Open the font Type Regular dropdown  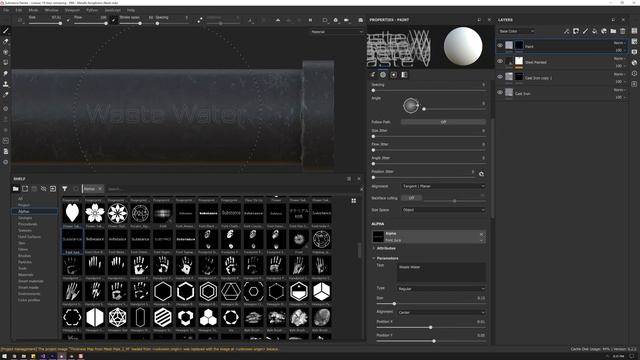[x=441, y=289]
